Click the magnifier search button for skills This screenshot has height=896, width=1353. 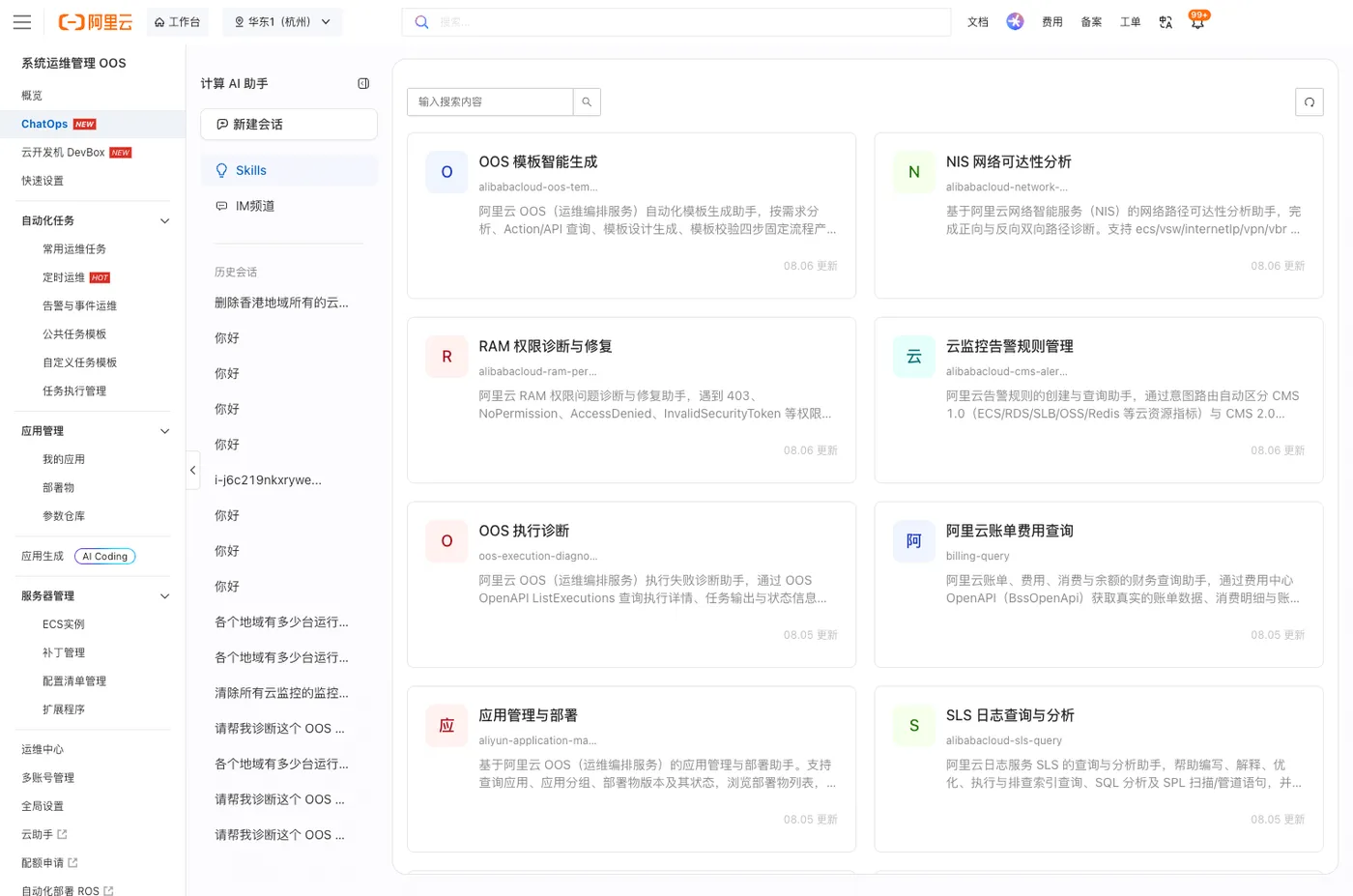[x=587, y=101]
